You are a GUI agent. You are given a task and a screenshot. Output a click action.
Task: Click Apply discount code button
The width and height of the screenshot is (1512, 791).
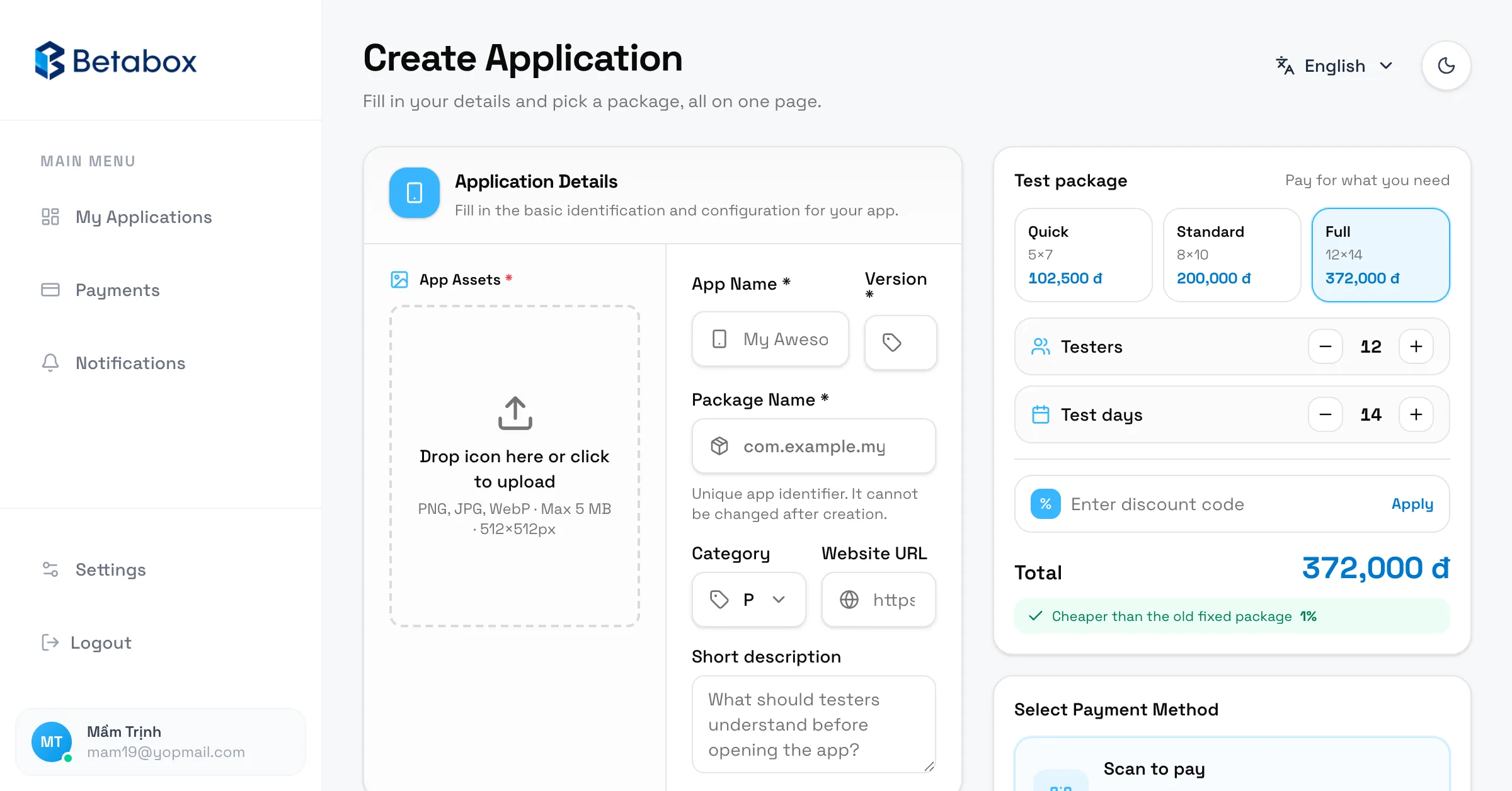pos(1412,504)
